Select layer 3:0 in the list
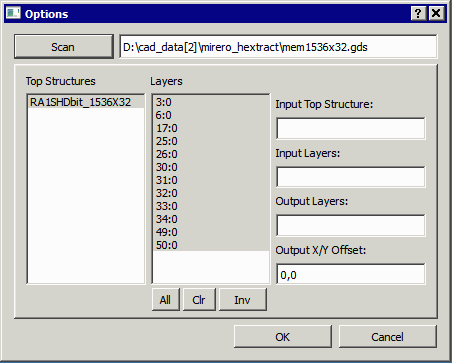The image size is (452, 363). click(x=211, y=102)
